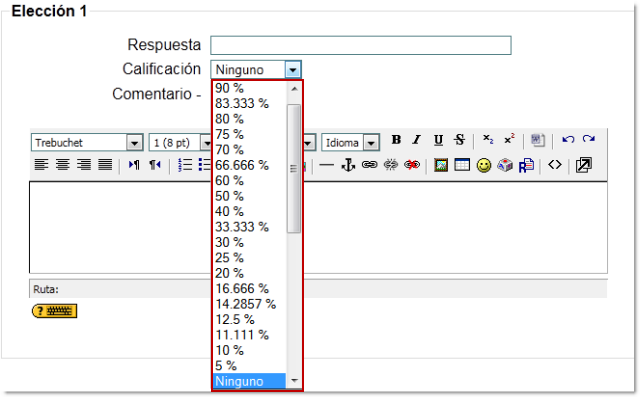Screen dimensions: 640x397
Task: Focus the Respuesta text field
Action: tap(361, 45)
